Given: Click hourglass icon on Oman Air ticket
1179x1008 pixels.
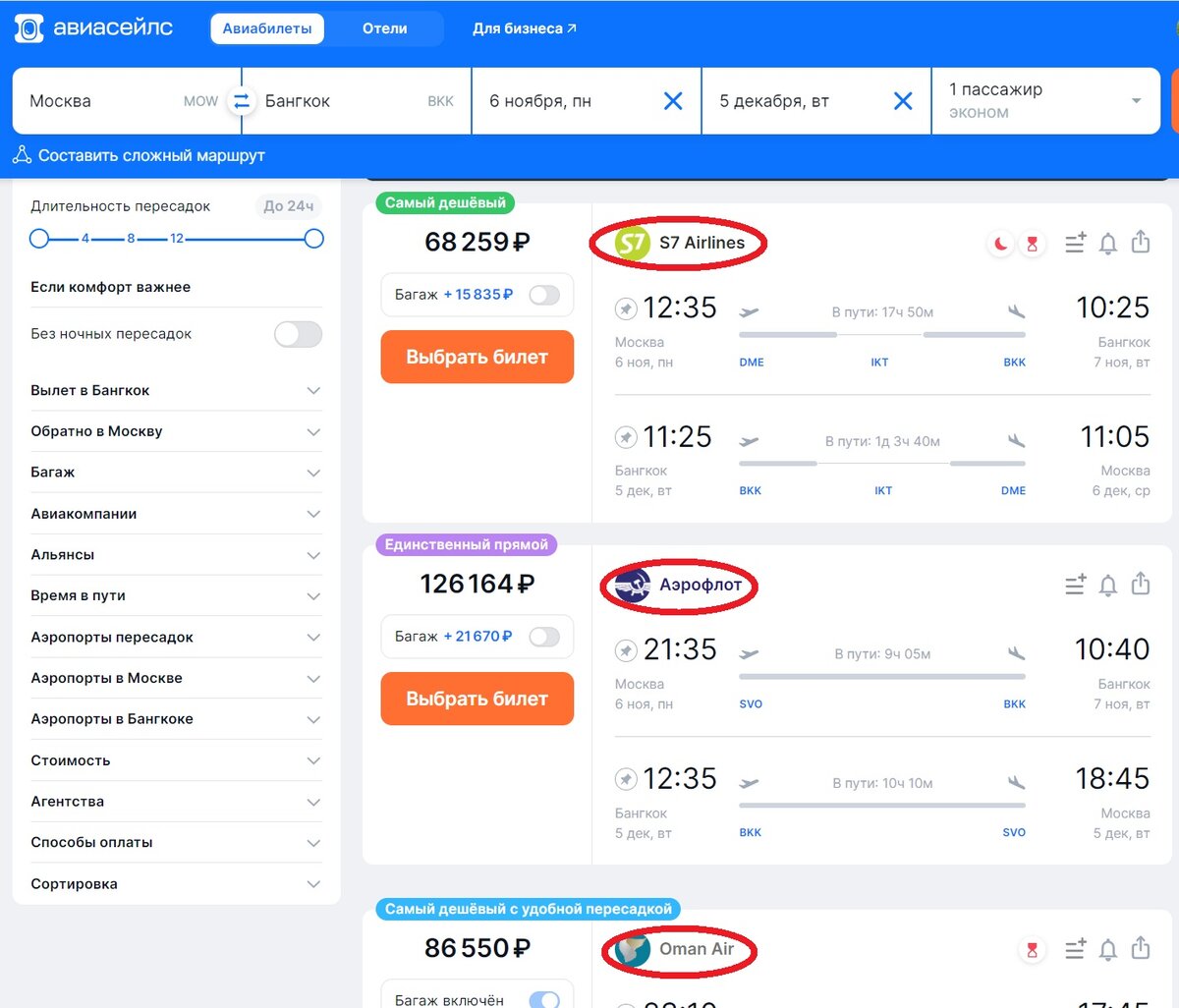Looking at the screenshot, I should (1032, 950).
